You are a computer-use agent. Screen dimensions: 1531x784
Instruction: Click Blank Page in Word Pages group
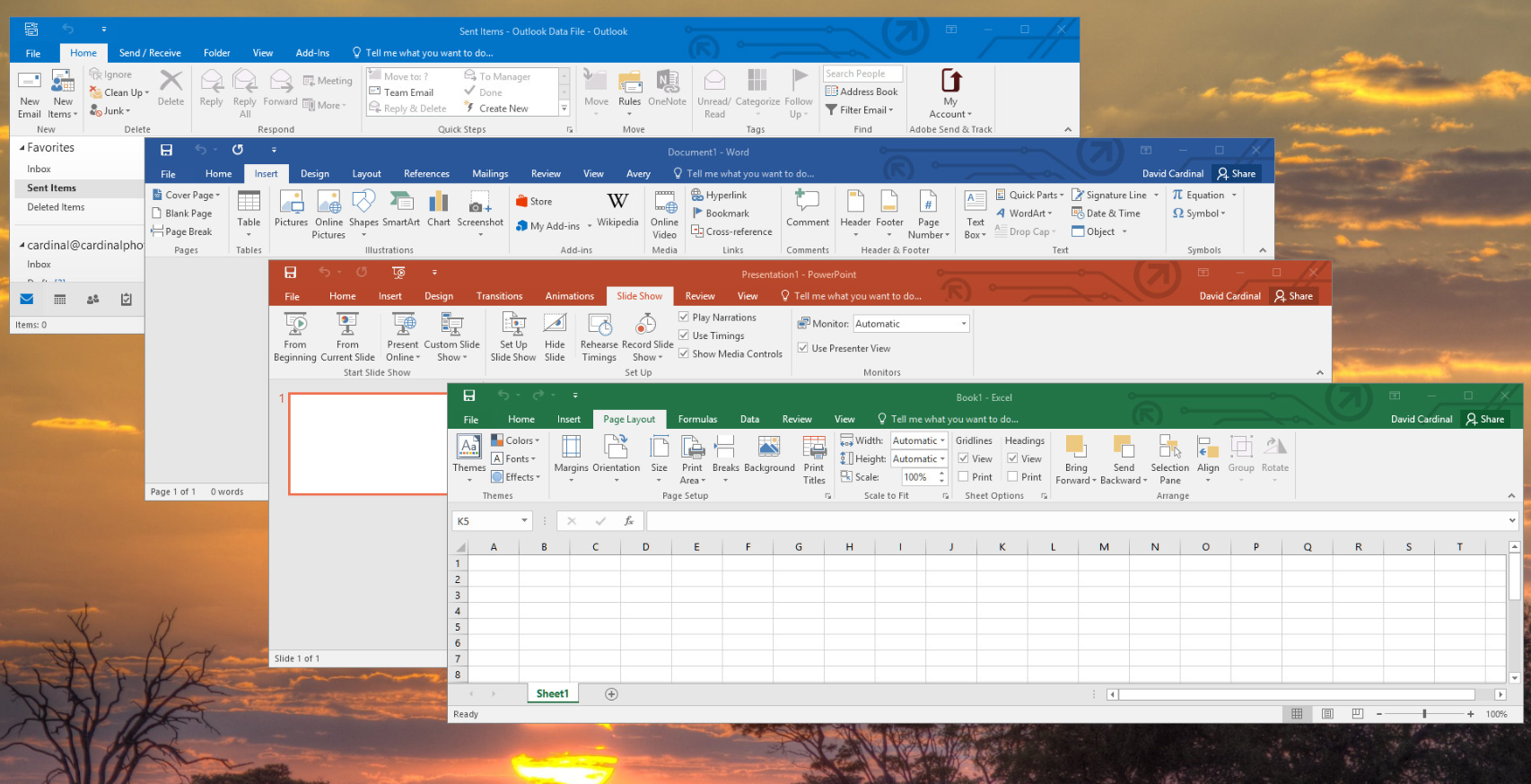pos(182,213)
